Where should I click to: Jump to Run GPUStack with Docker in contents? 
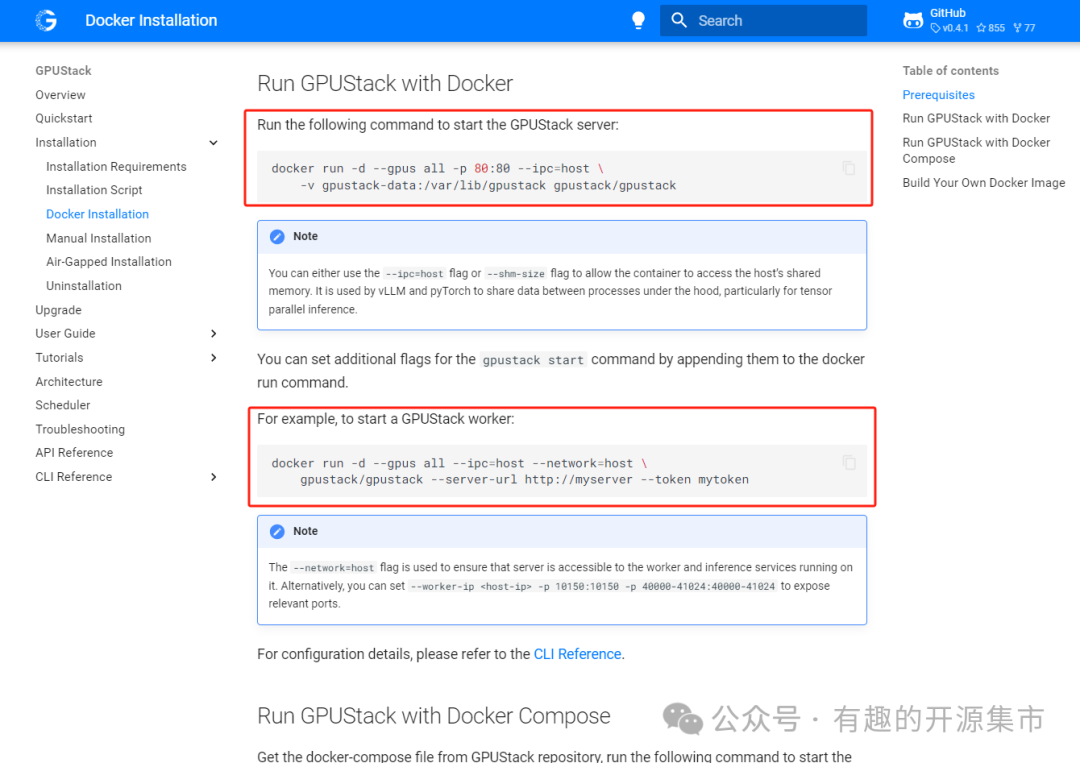click(x=976, y=118)
